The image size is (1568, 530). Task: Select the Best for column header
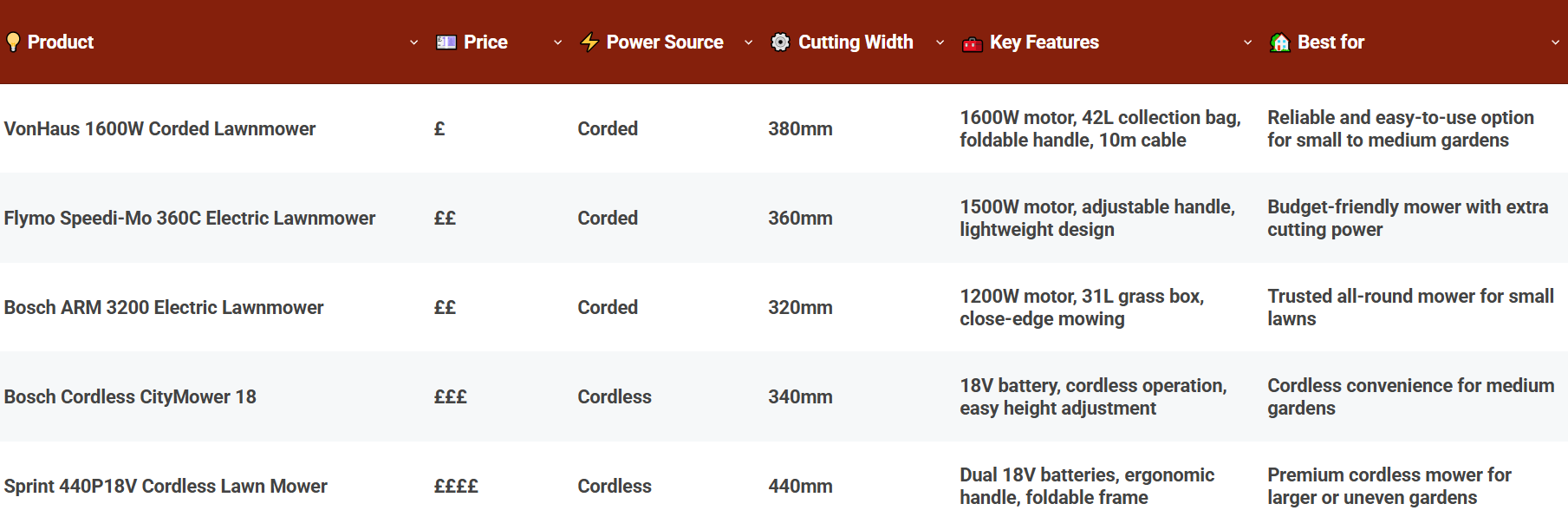1331,43
